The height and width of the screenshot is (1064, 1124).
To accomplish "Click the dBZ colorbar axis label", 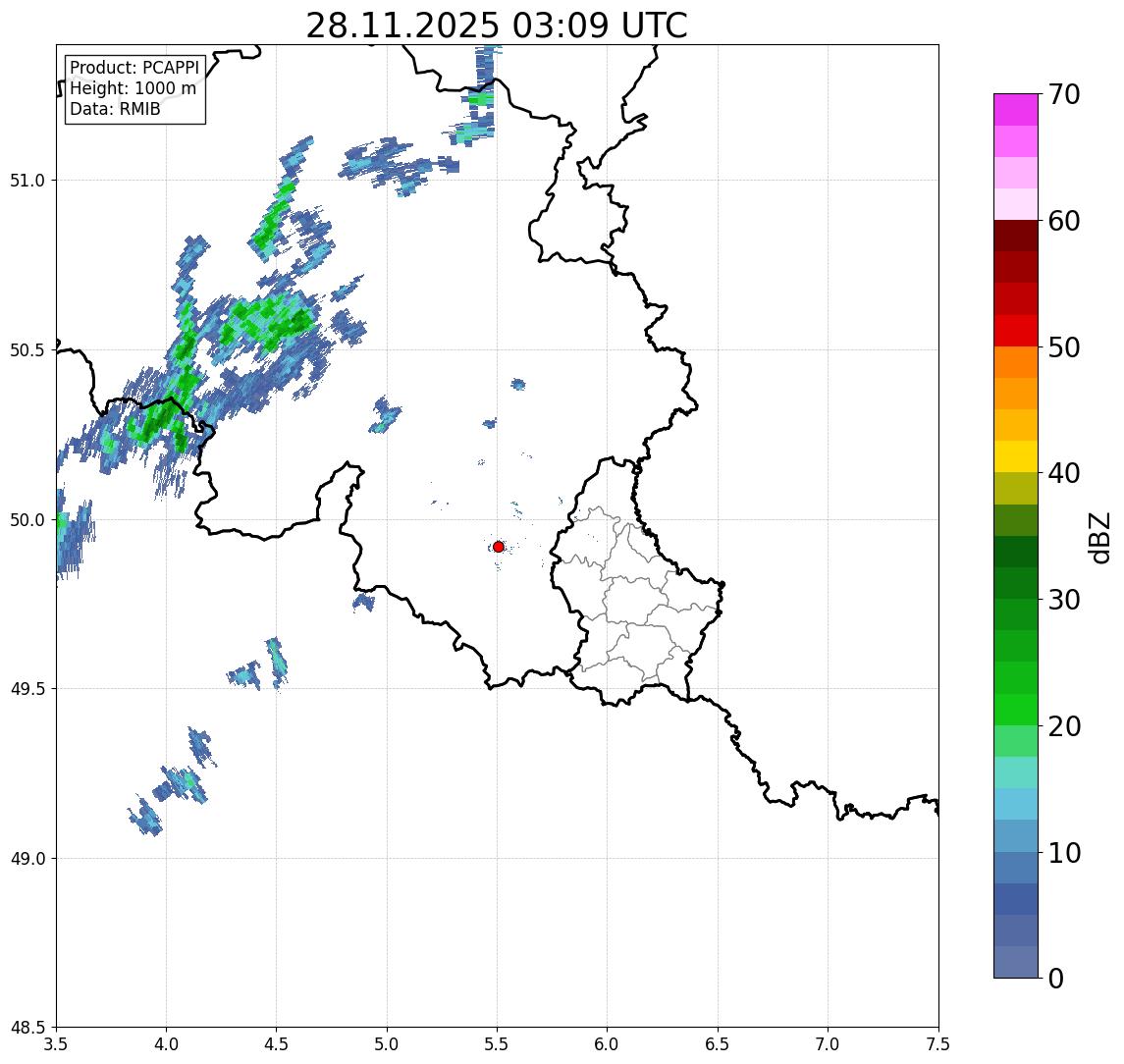I will click(1099, 538).
